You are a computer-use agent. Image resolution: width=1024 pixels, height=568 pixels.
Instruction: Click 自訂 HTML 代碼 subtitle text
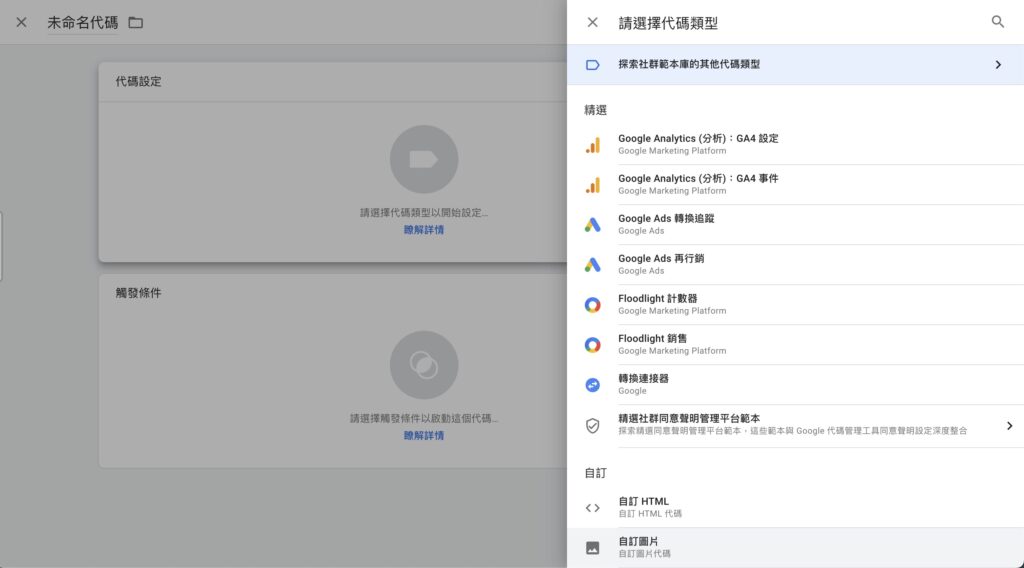pyautogui.click(x=650, y=514)
